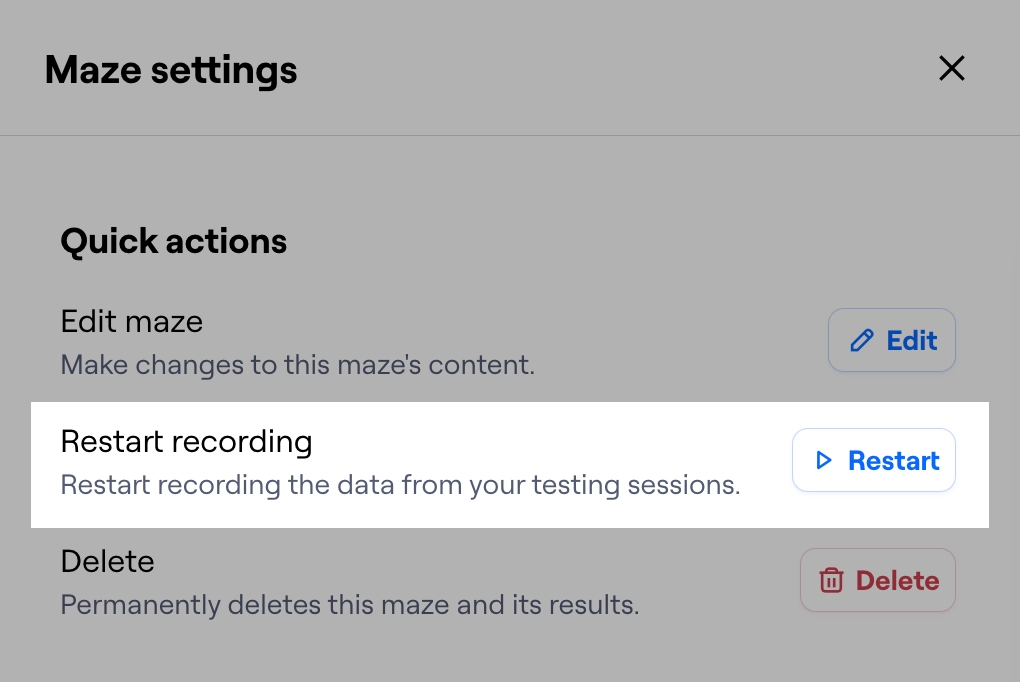Select the Restart recording description text
This screenshot has width=1020, height=682.
coord(400,485)
